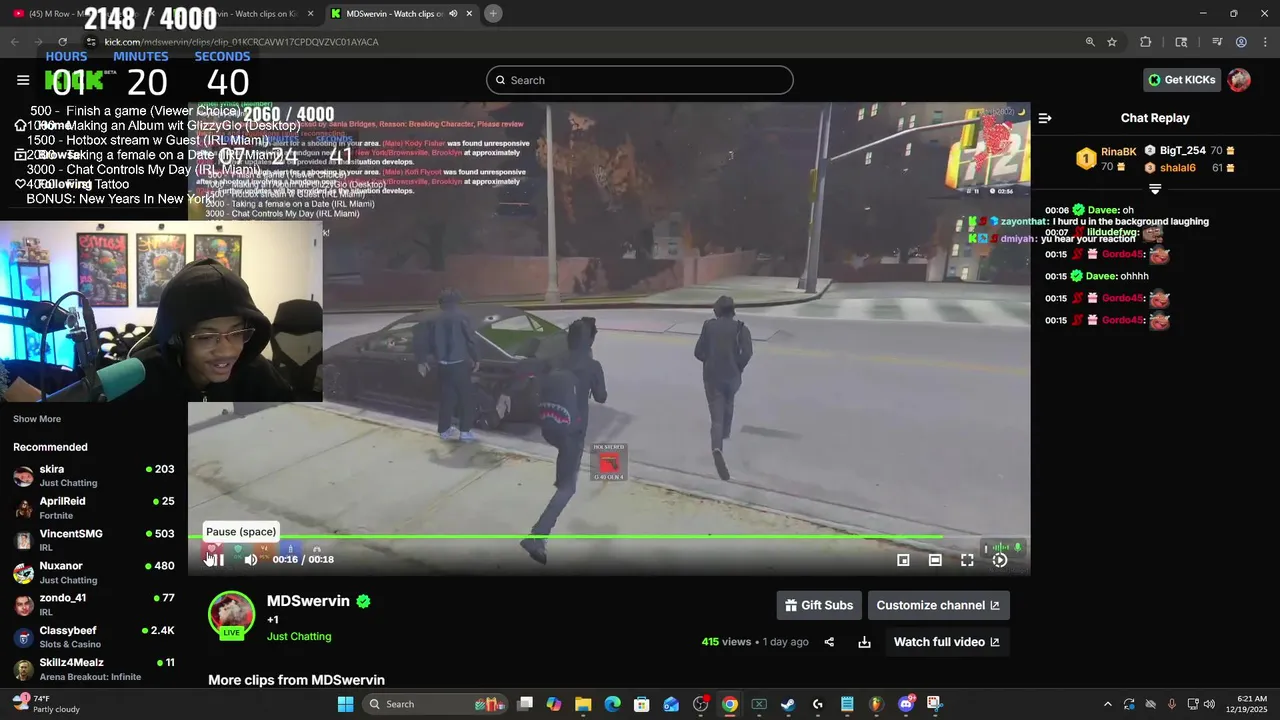Open MDSwervin live avatar

[231, 615]
